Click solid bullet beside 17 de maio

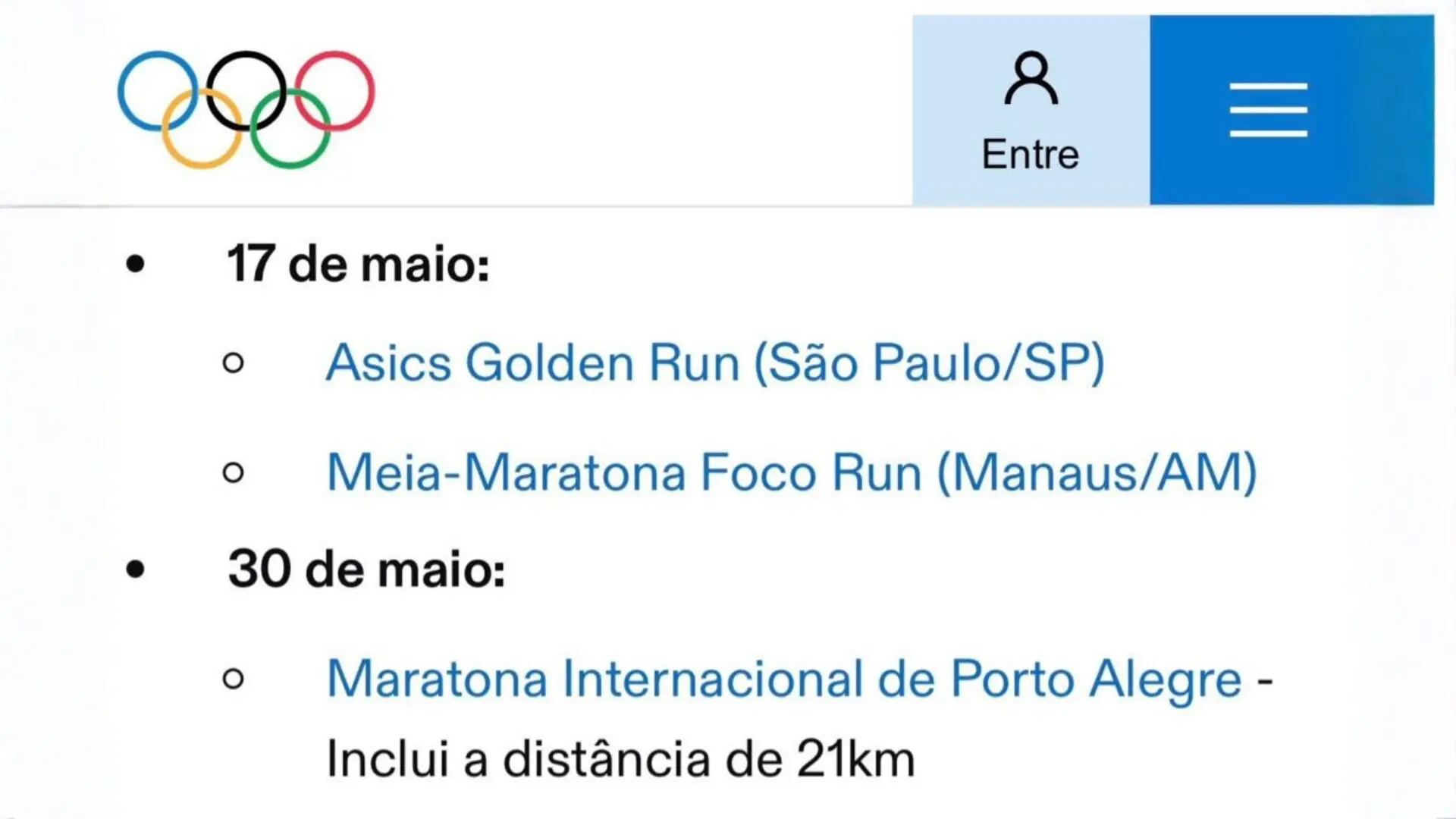pyautogui.click(x=136, y=265)
